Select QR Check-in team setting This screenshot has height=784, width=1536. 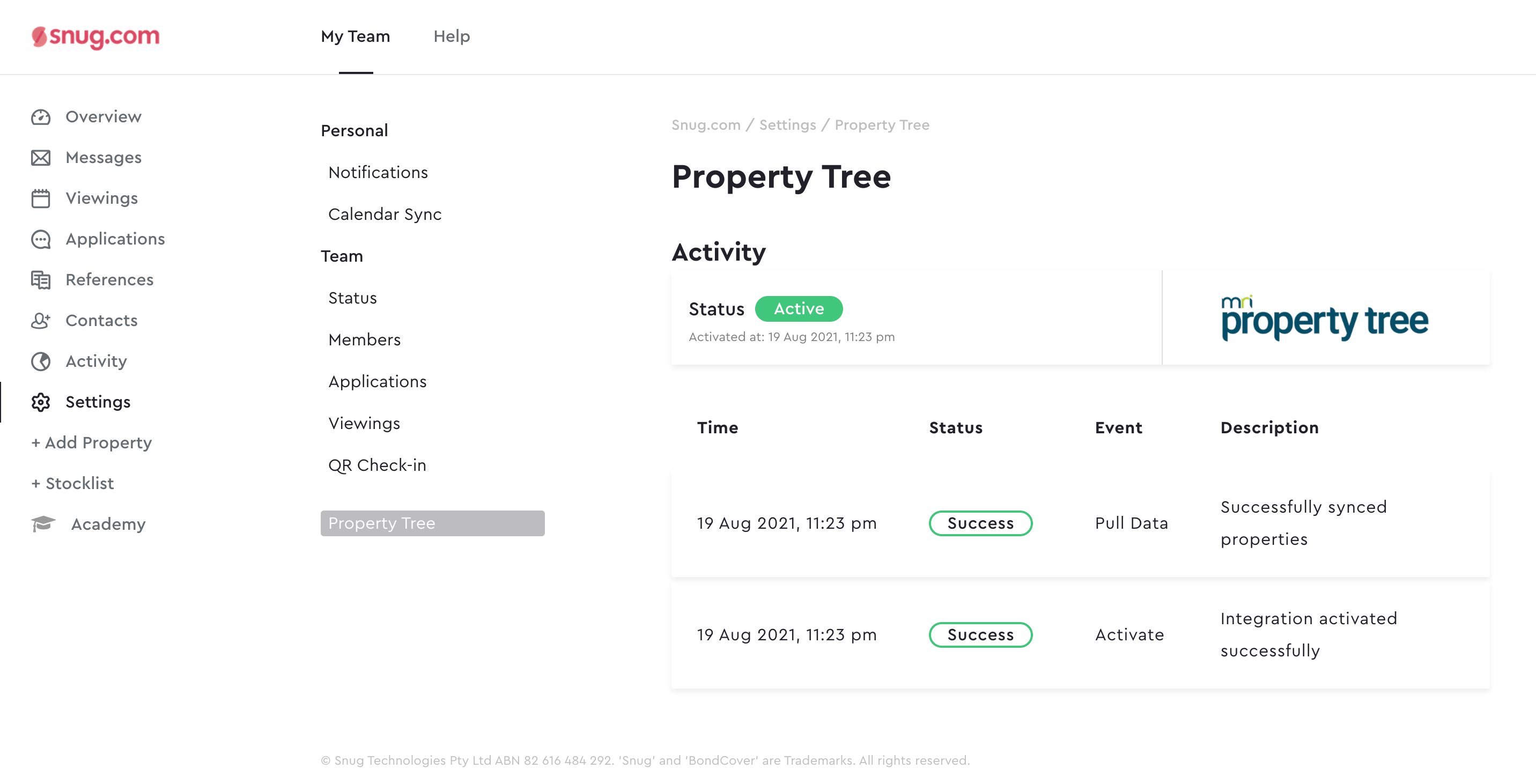click(x=377, y=465)
